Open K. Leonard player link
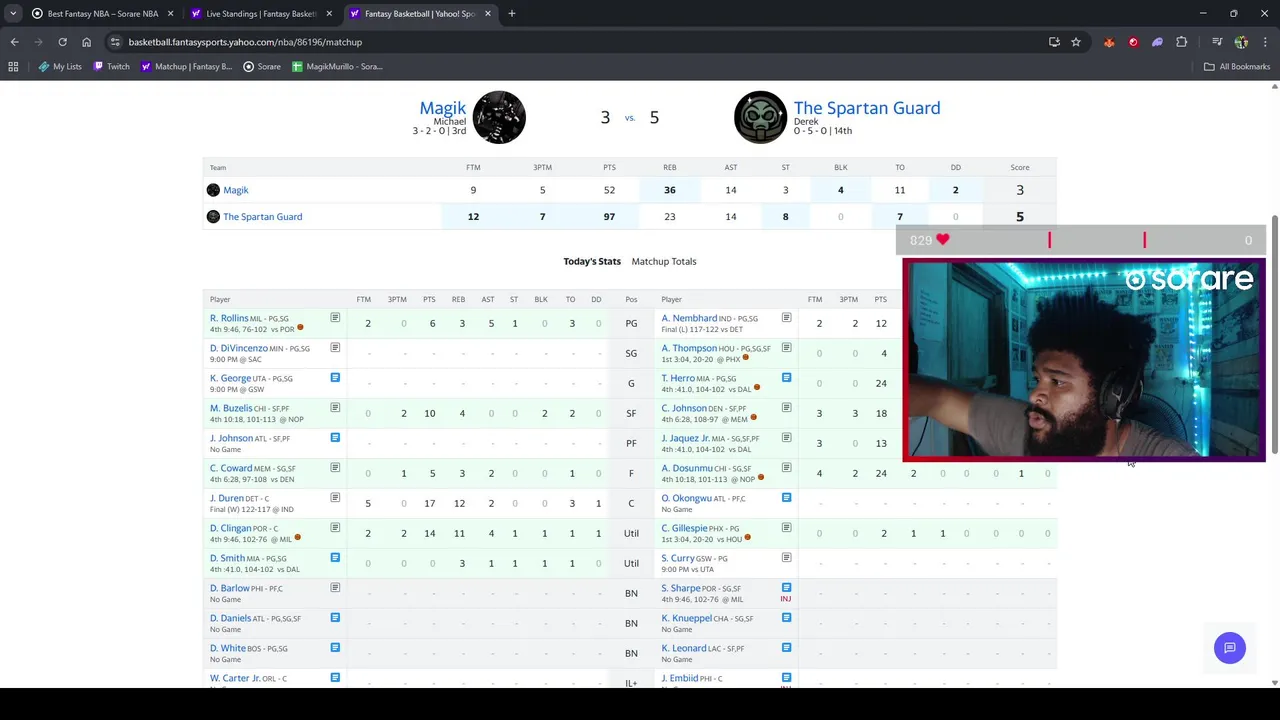 [684, 648]
